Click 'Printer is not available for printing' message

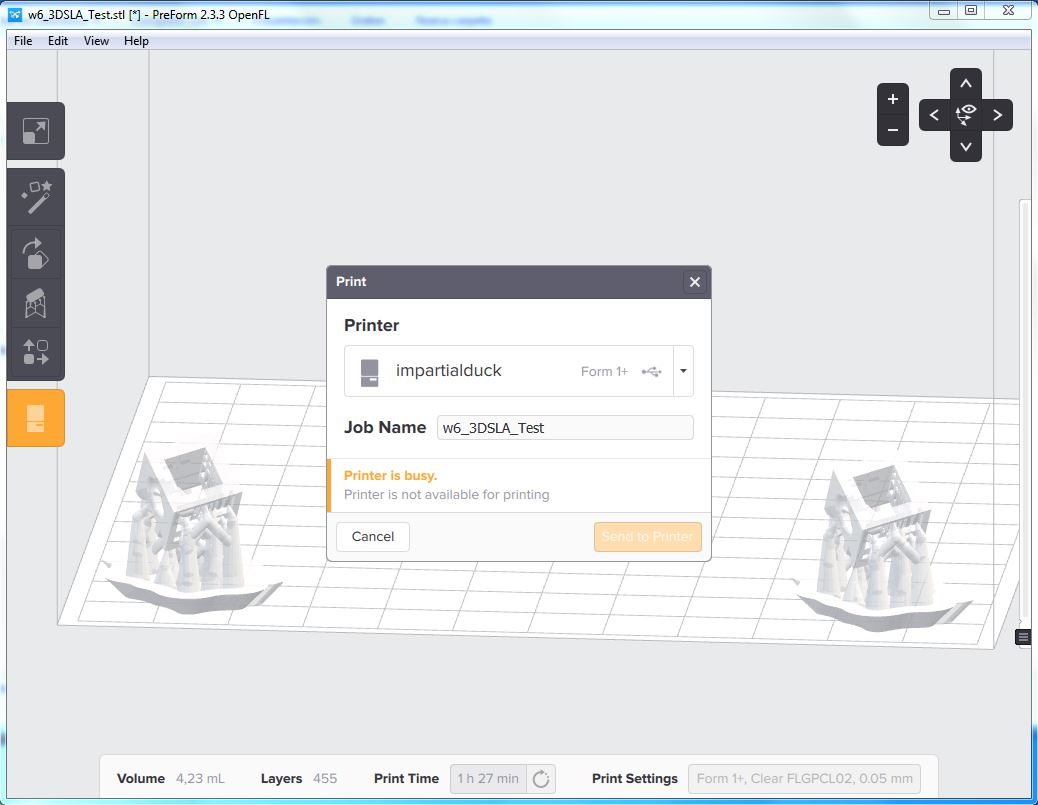pyautogui.click(x=447, y=495)
